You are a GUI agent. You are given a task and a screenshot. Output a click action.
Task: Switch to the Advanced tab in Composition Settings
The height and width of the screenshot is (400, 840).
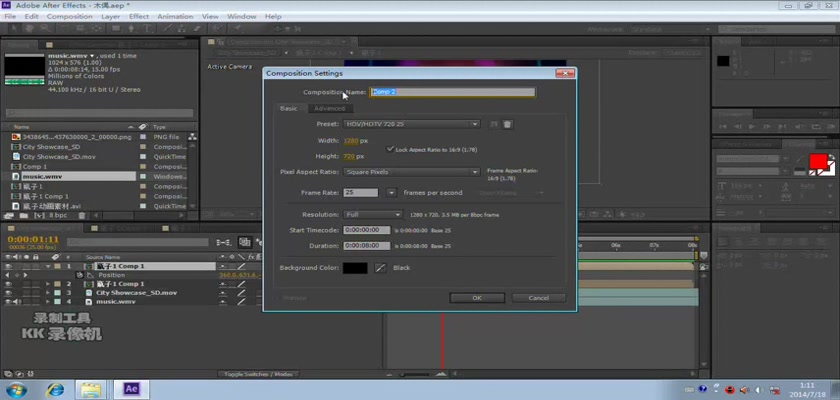[x=329, y=109]
